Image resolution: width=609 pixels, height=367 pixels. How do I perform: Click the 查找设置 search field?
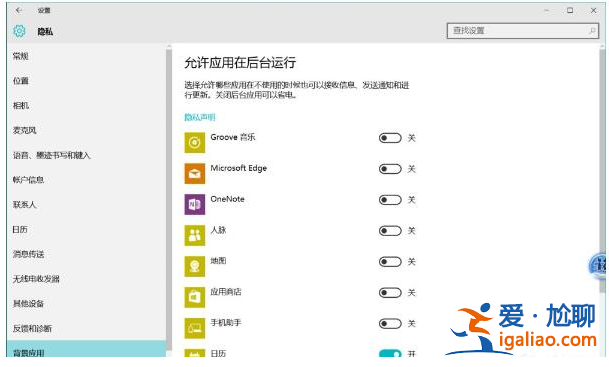(523, 30)
